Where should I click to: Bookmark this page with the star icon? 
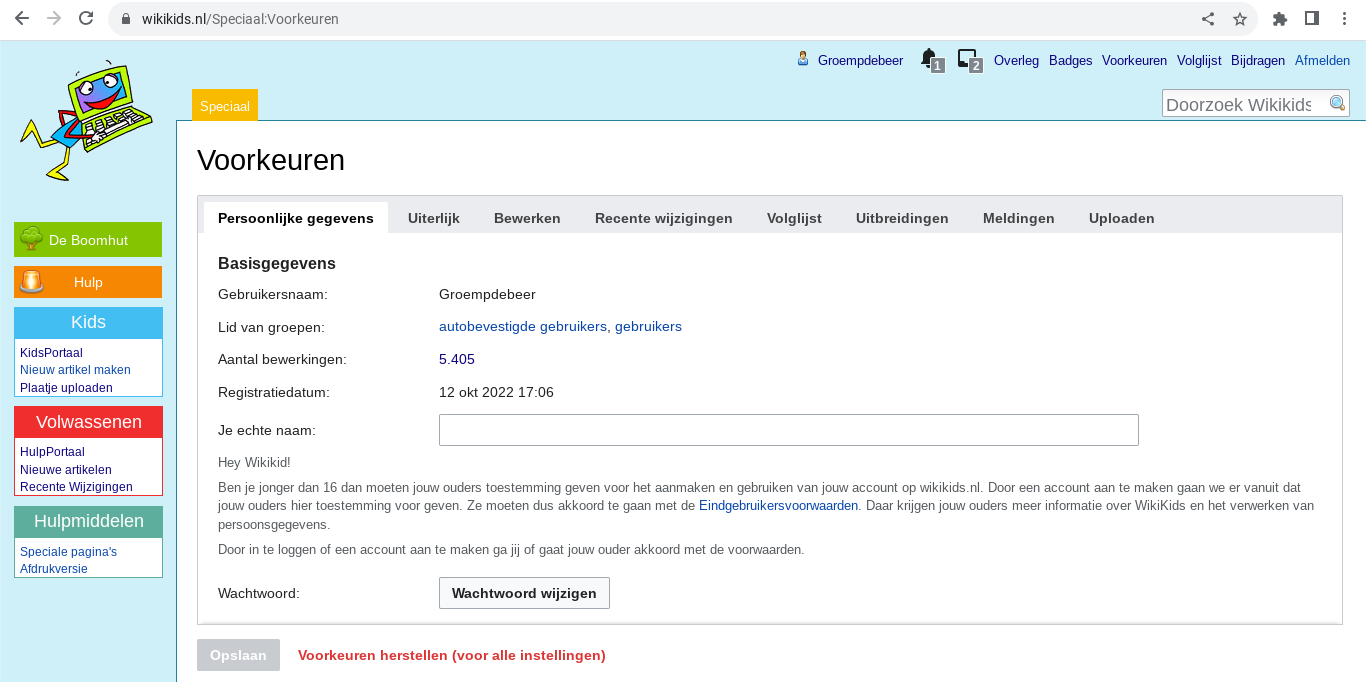(1240, 18)
